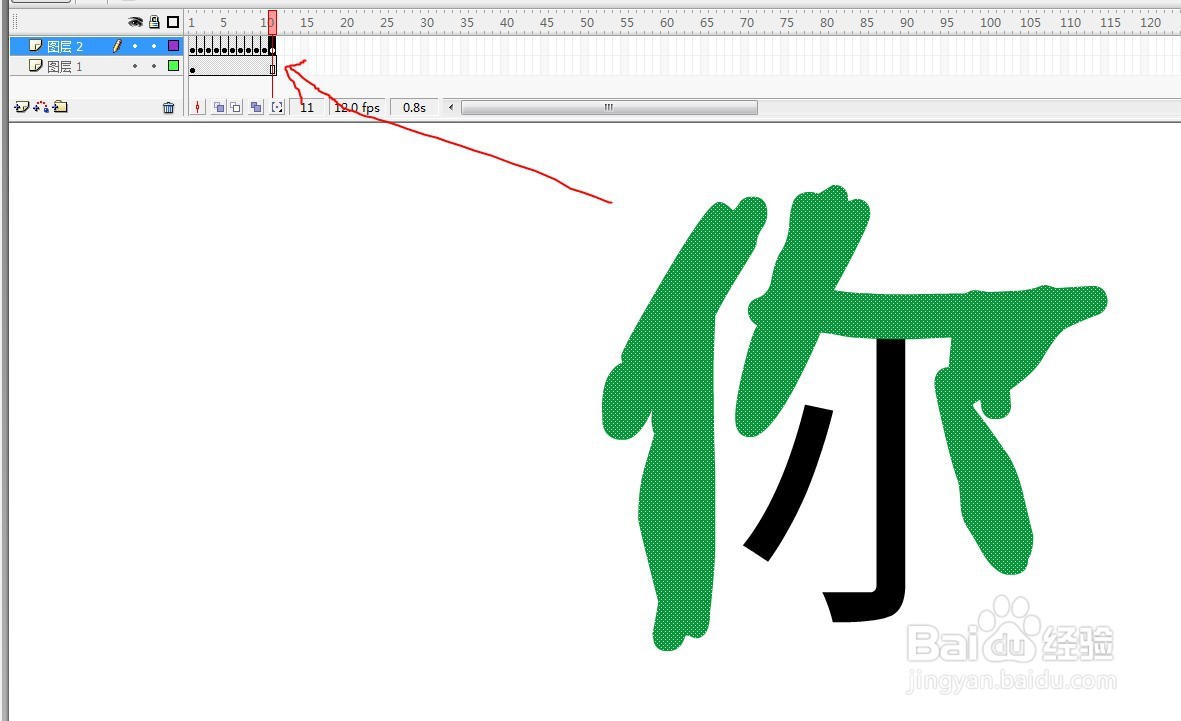
Task: Click the purple outline color swatch of 图层 2
Action: tap(173, 46)
